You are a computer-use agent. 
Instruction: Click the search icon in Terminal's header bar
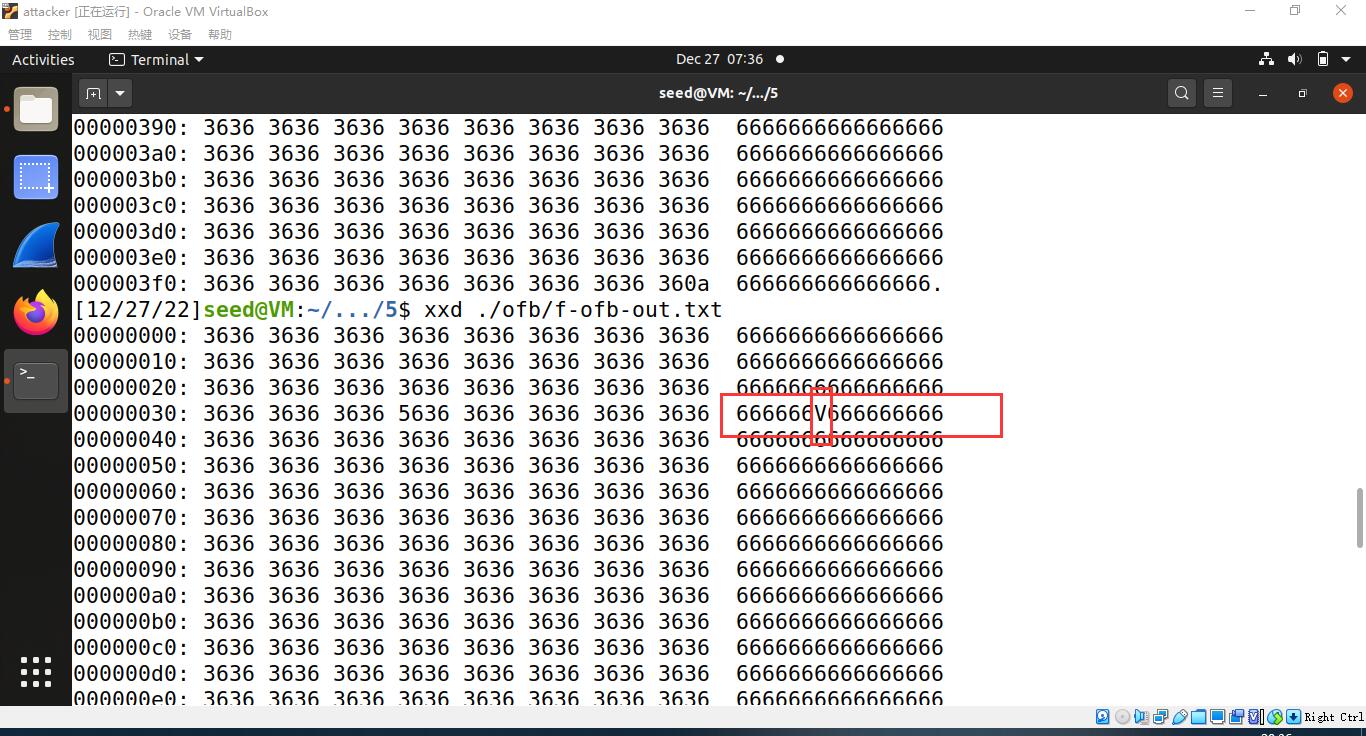coord(1181,92)
